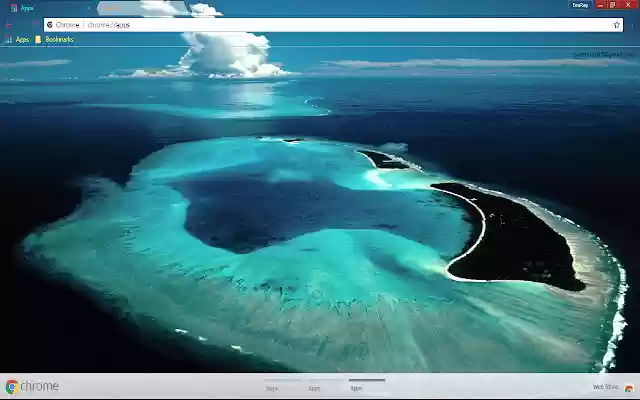This screenshot has width=640, height=400.
Task: Open the profile name button in title bar
Action: [x=580, y=5]
